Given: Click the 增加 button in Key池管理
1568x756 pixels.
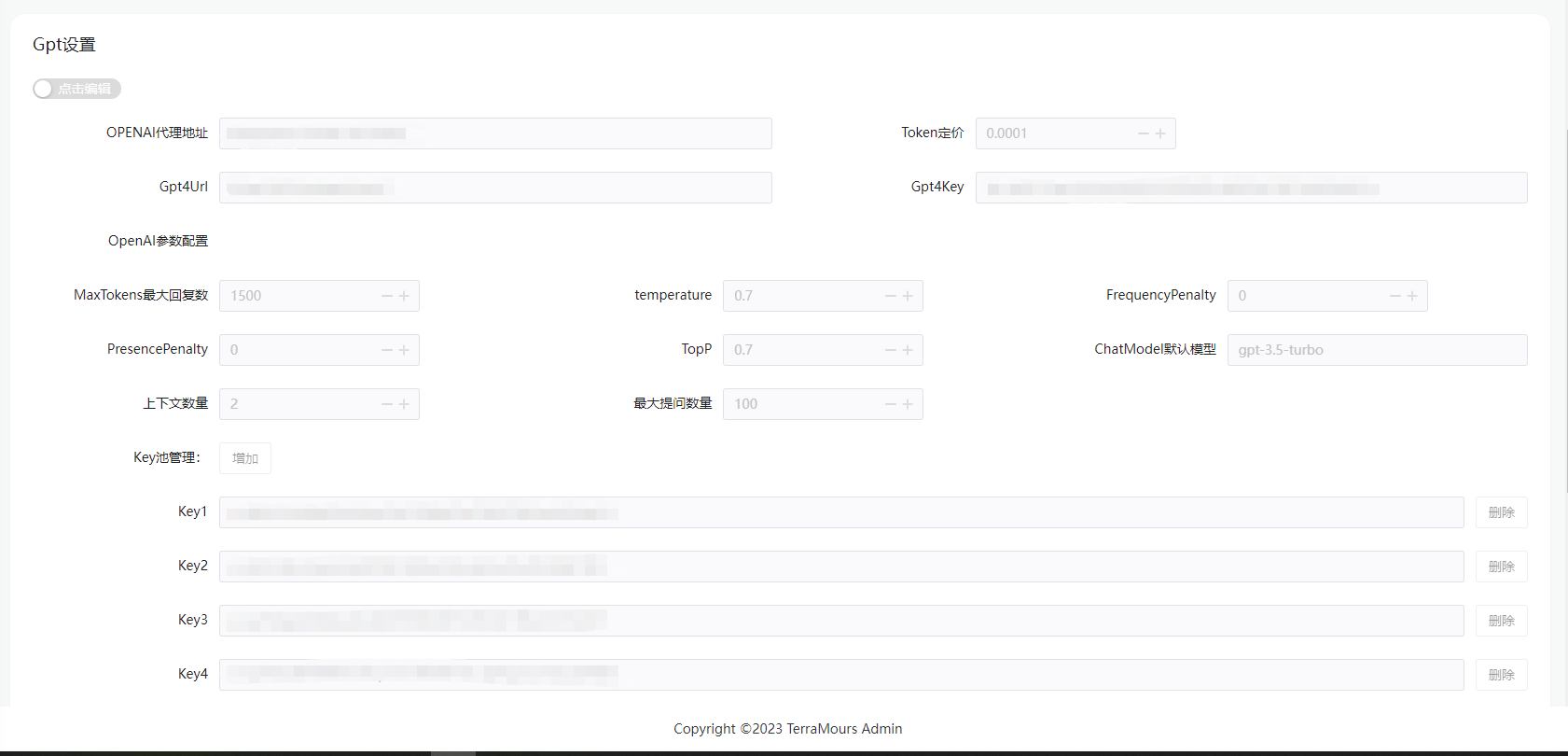Looking at the screenshot, I should [245, 458].
